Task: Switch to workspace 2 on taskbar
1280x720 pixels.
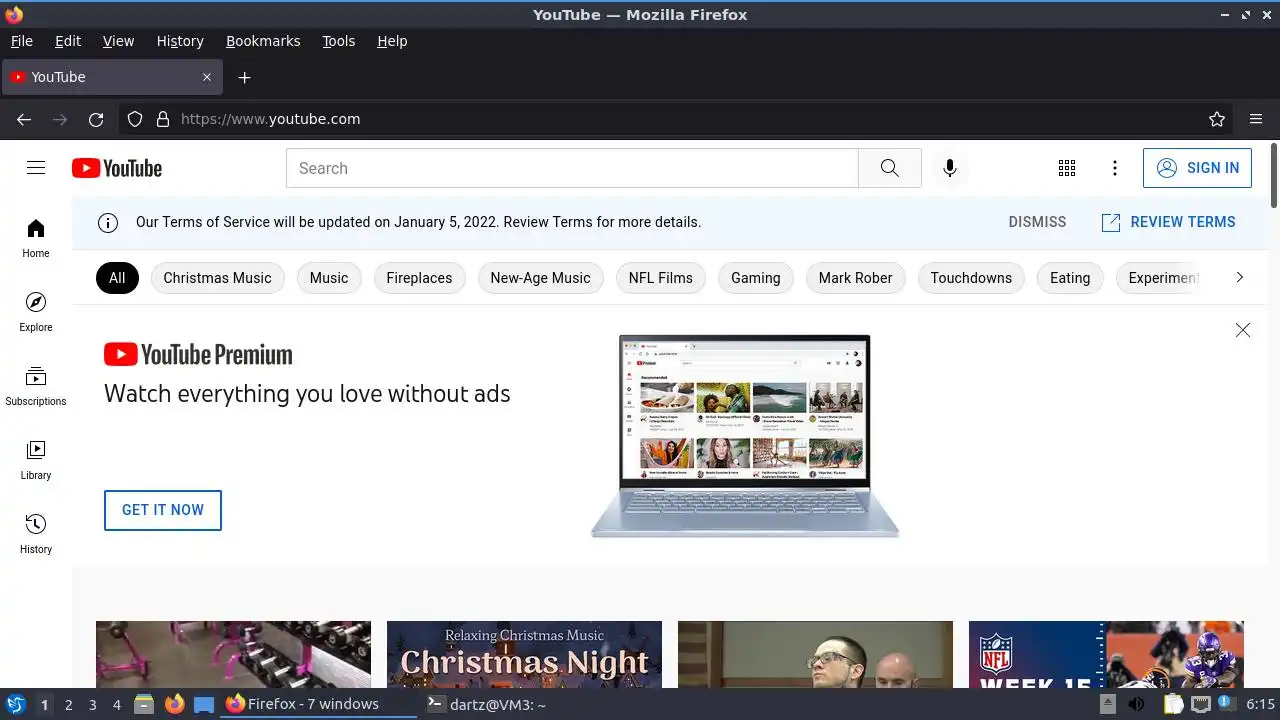Action: [68, 704]
